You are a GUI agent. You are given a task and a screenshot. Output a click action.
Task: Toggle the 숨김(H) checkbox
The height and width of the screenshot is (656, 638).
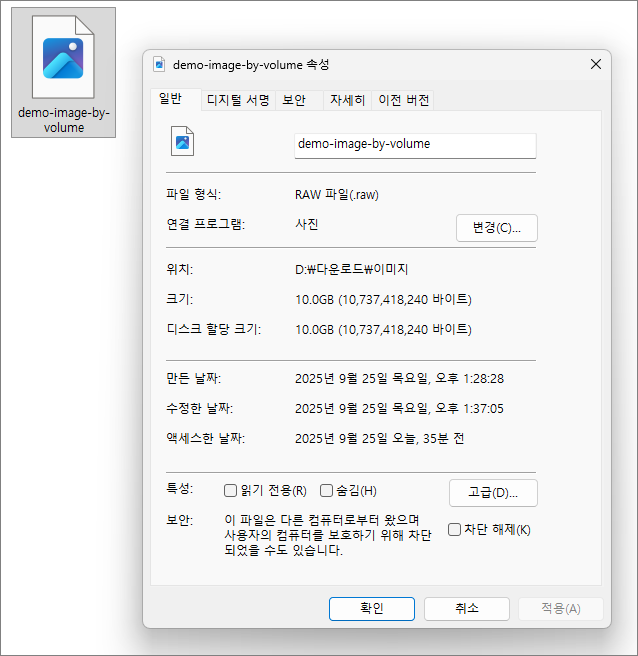(326, 491)
